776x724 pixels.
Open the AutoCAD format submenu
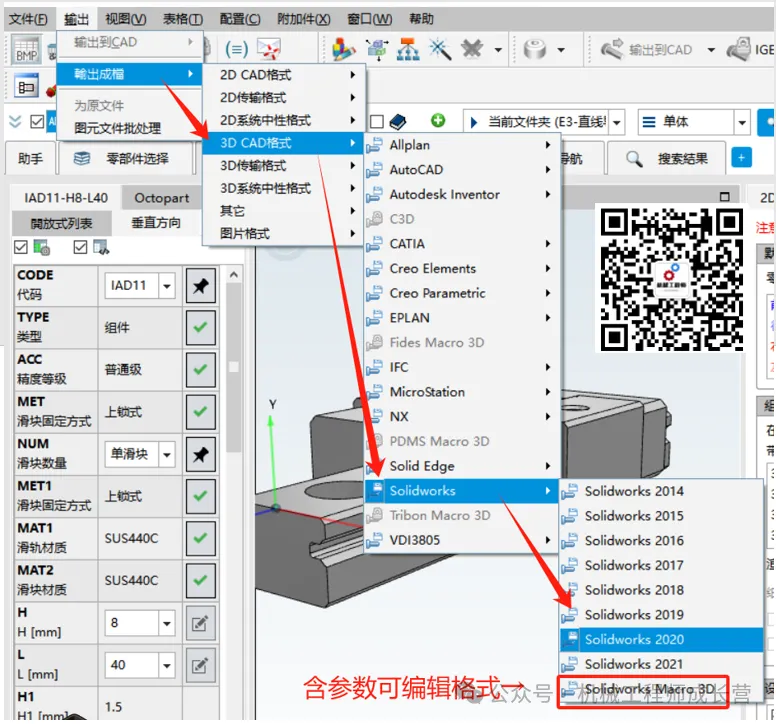463,170
